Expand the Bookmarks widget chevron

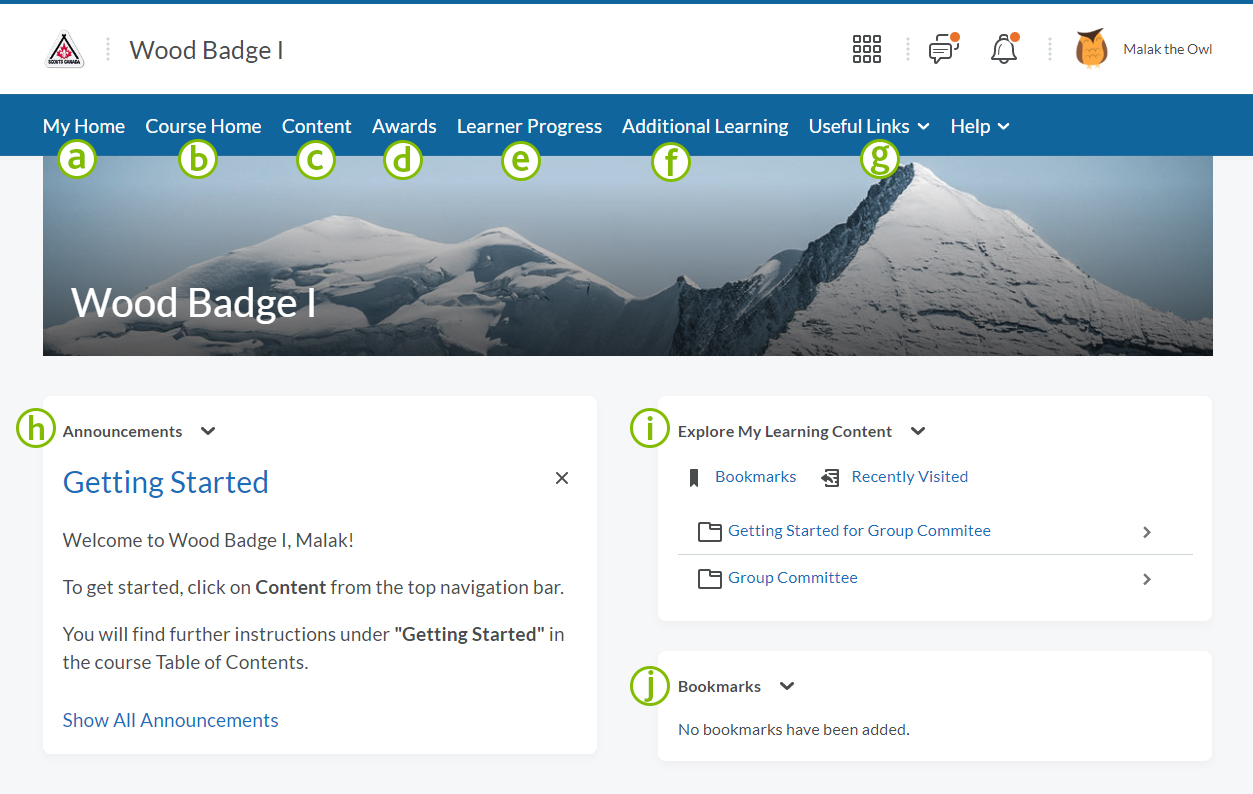(787, 686)
